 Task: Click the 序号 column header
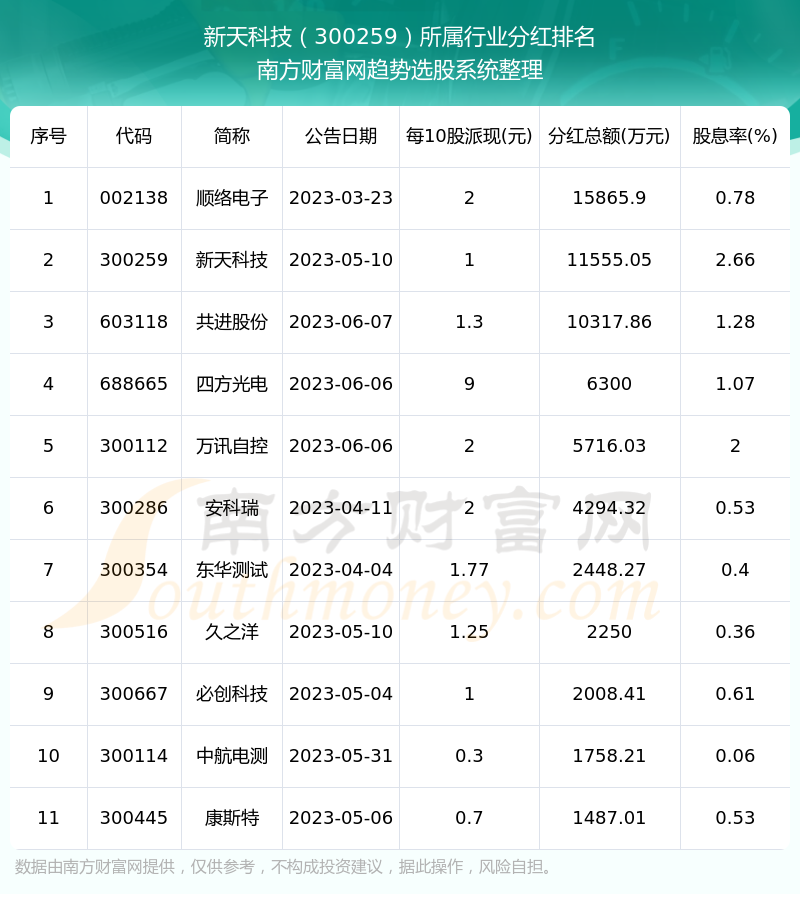pyautogui.click(x=49, y=136)
